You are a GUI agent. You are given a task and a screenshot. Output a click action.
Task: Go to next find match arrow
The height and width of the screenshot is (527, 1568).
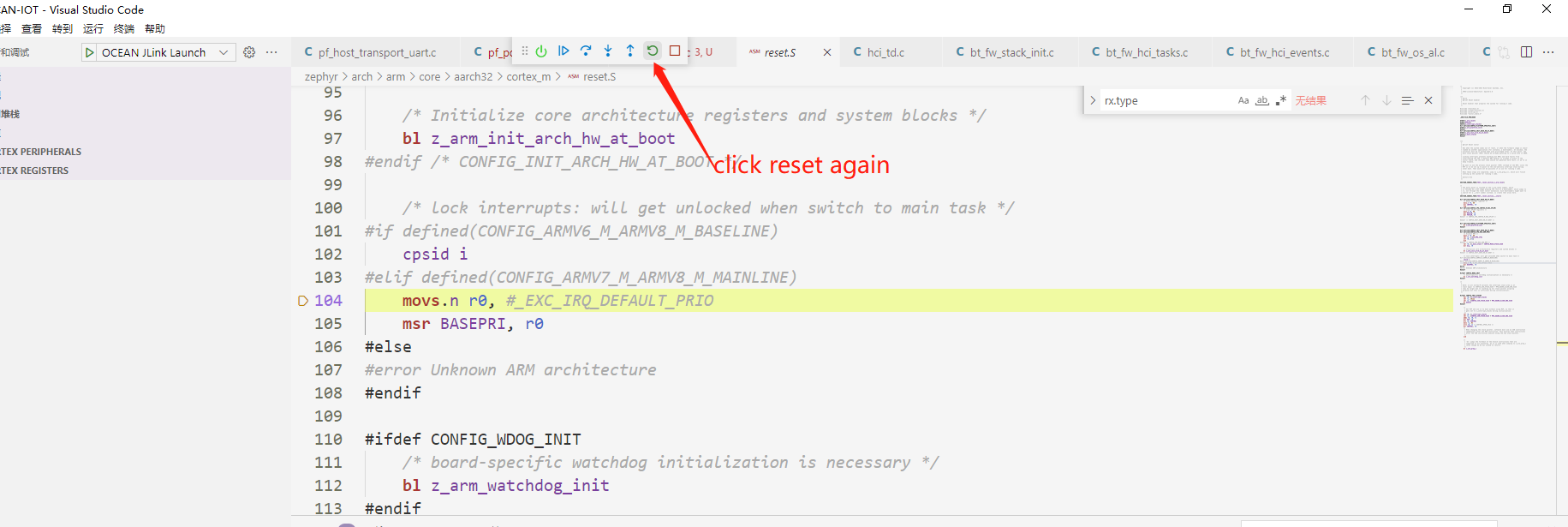(1386, 100)
